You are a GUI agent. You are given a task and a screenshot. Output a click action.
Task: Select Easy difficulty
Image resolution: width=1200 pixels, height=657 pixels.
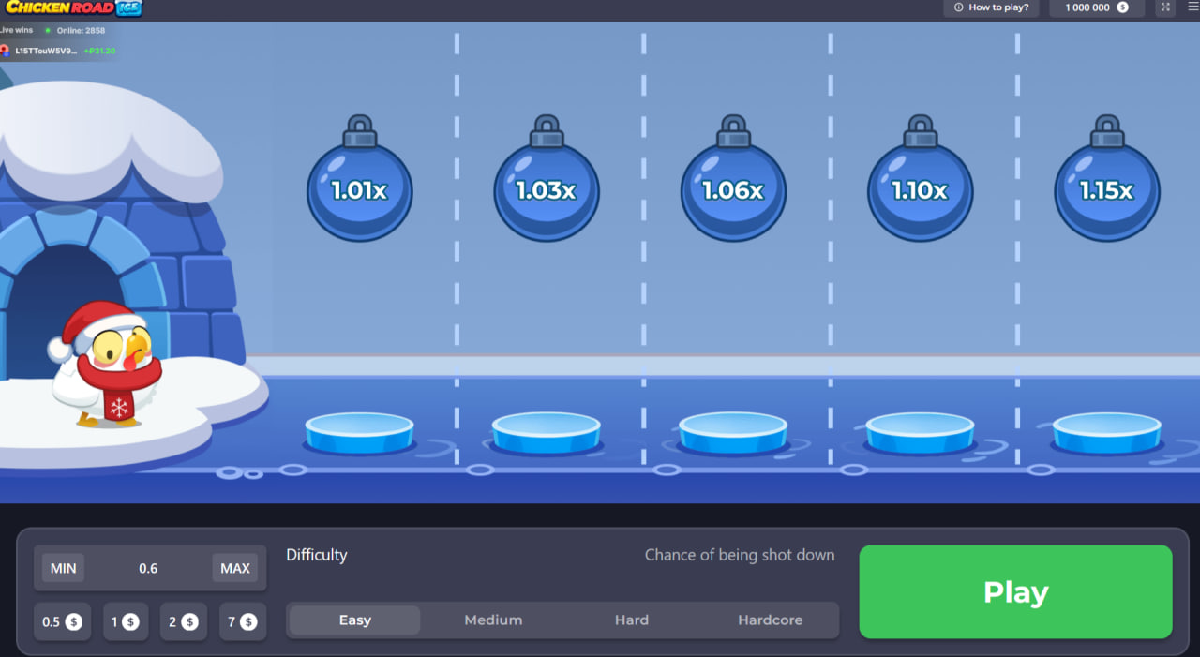(x=355, y=620)
